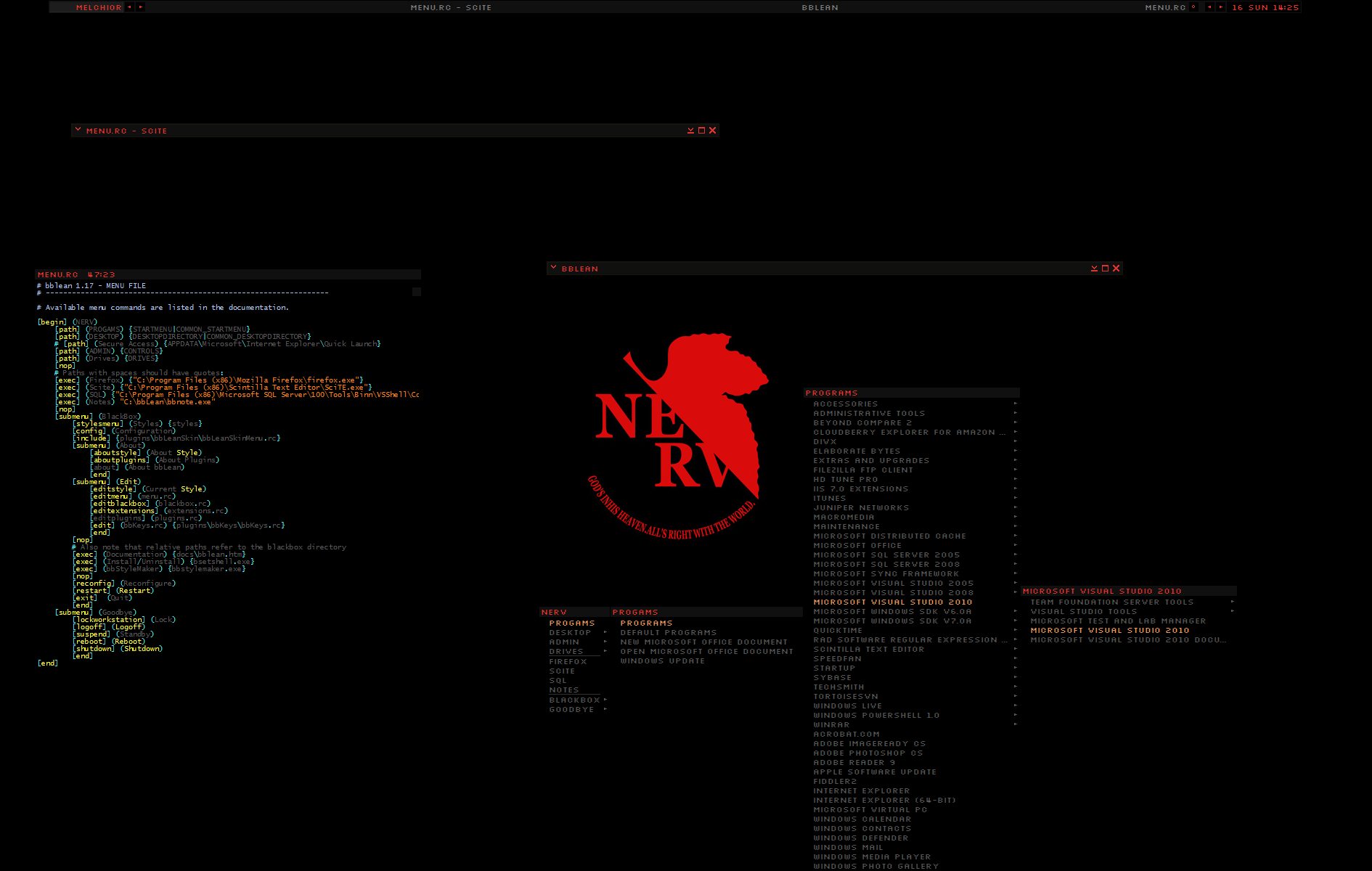Click the SciTE editor vertical scrollbar thumb
Image resolution: width=1372 pixels, height=871 pixels.
coord(417,292)
